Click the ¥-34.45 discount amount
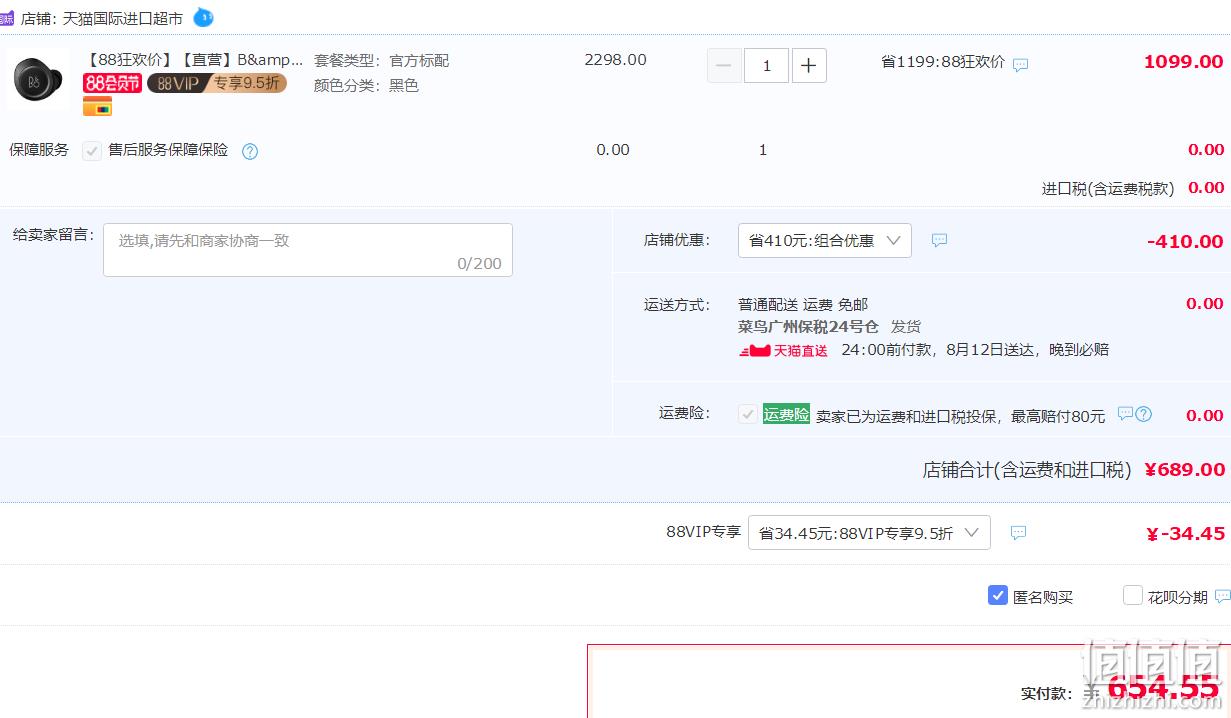The width and height of the screenshot is (1231, 718). click(1185, 534)
